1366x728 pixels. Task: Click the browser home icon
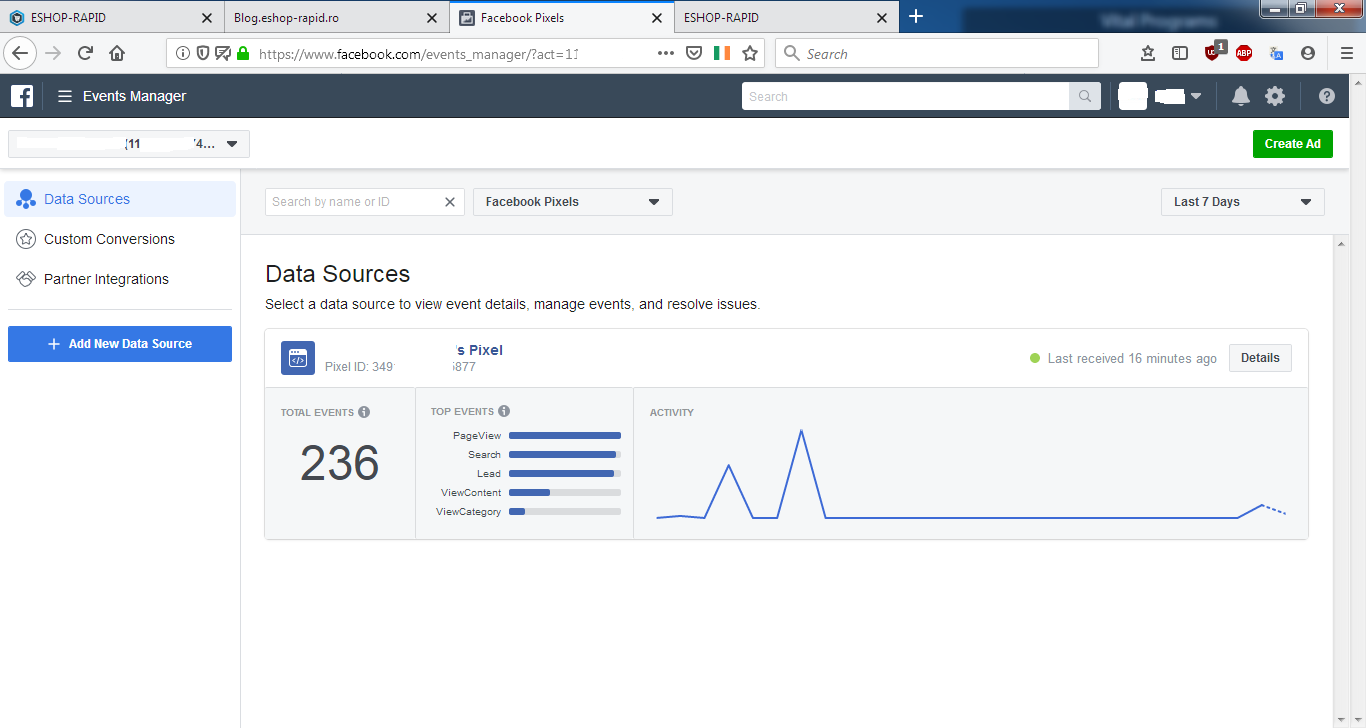click(x=117, y=53)
